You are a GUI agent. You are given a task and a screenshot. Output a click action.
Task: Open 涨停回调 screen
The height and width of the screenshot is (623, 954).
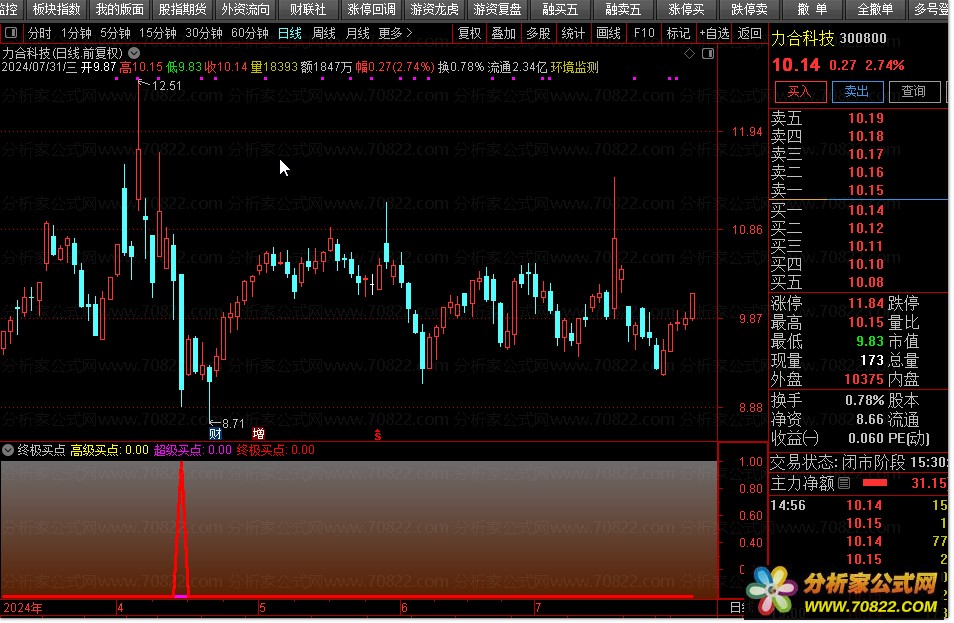(x=371, y=9)
